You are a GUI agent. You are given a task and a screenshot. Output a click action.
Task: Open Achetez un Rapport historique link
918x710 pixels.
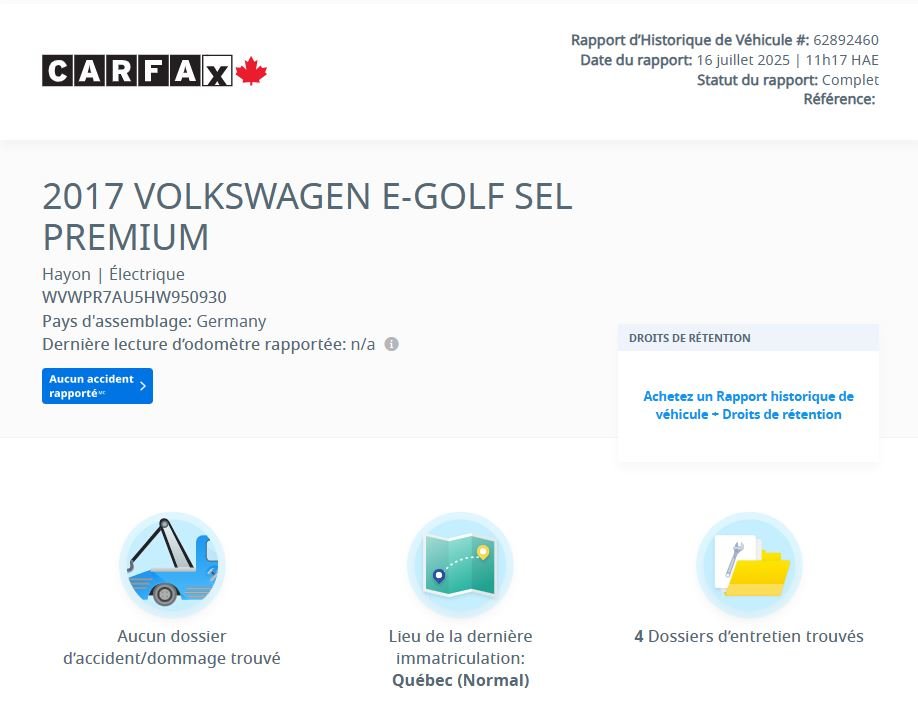(748, 405)
